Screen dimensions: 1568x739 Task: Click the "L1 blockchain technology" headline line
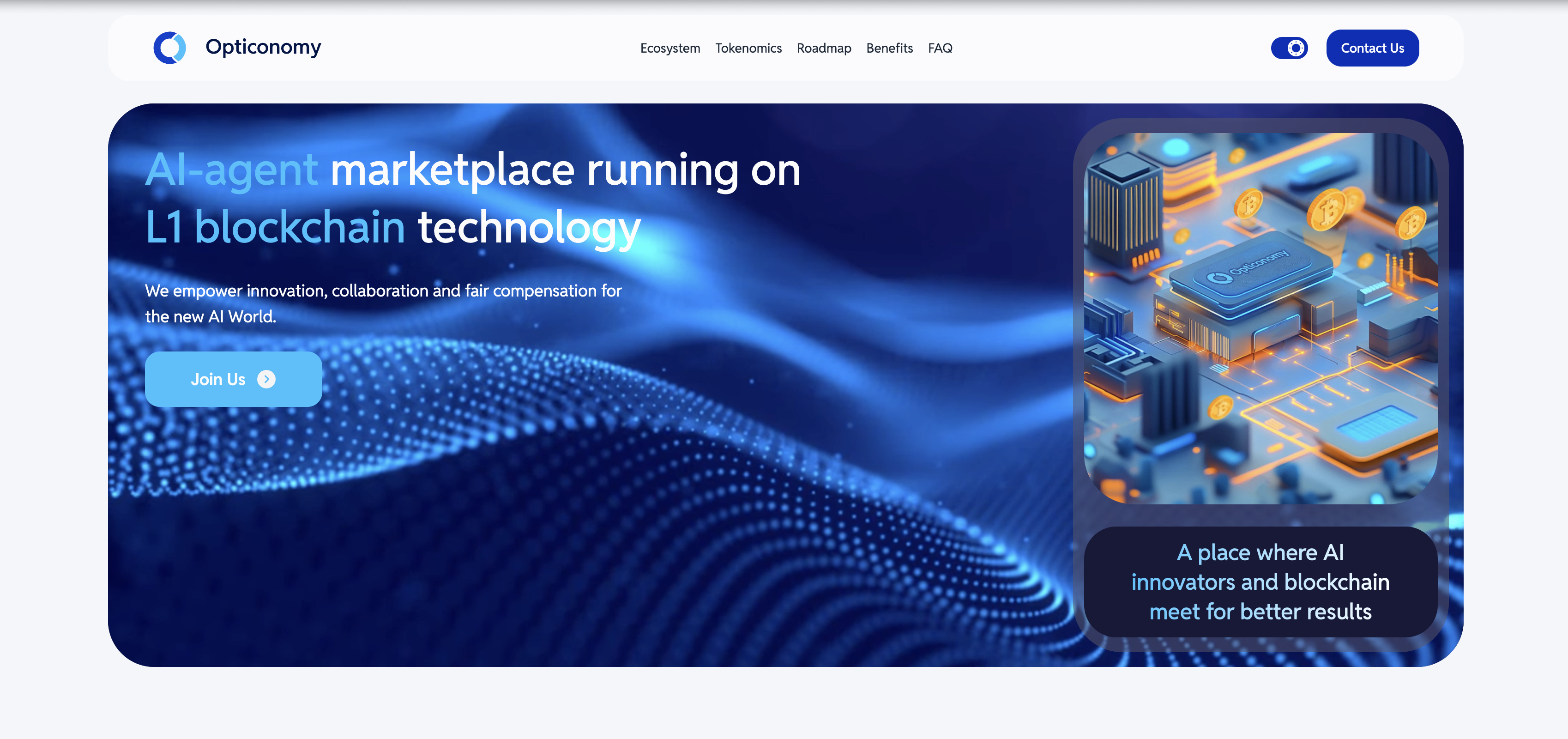pos(392,228)
